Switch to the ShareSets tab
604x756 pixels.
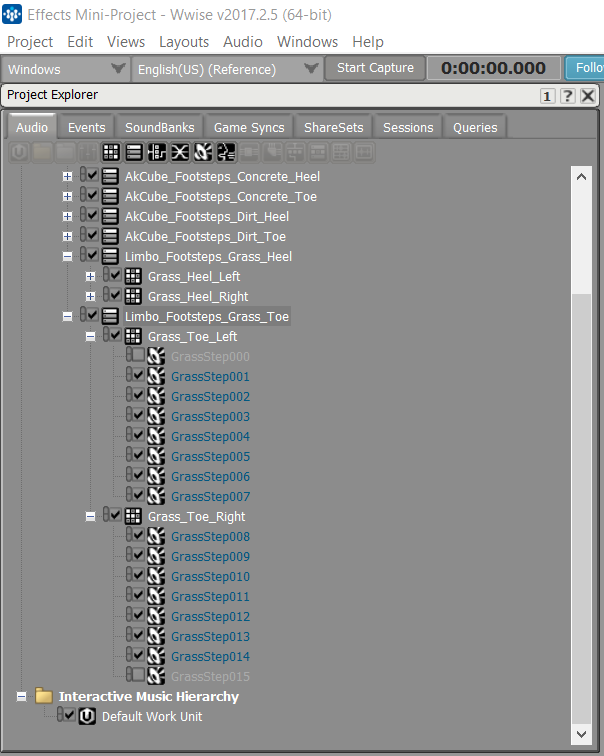point(334,127)
